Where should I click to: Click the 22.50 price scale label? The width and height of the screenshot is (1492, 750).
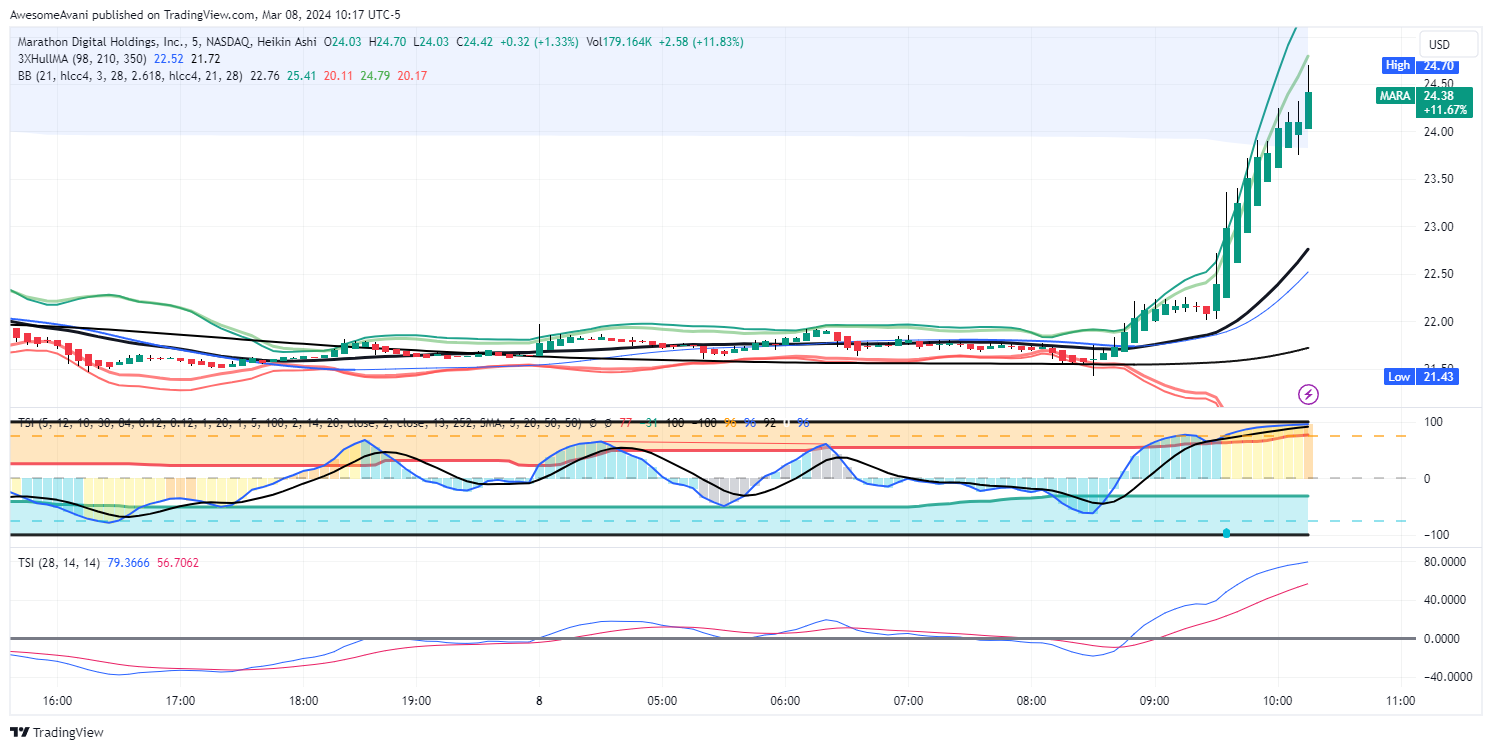pos(1439,274)
